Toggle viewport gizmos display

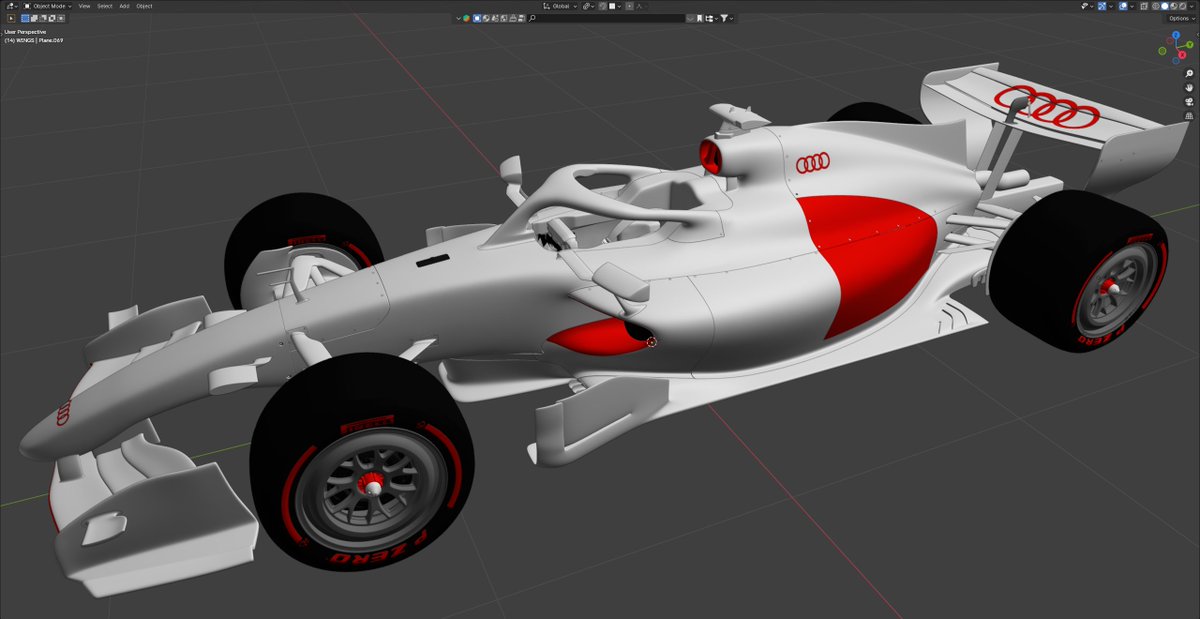(x=1102, y=6)
